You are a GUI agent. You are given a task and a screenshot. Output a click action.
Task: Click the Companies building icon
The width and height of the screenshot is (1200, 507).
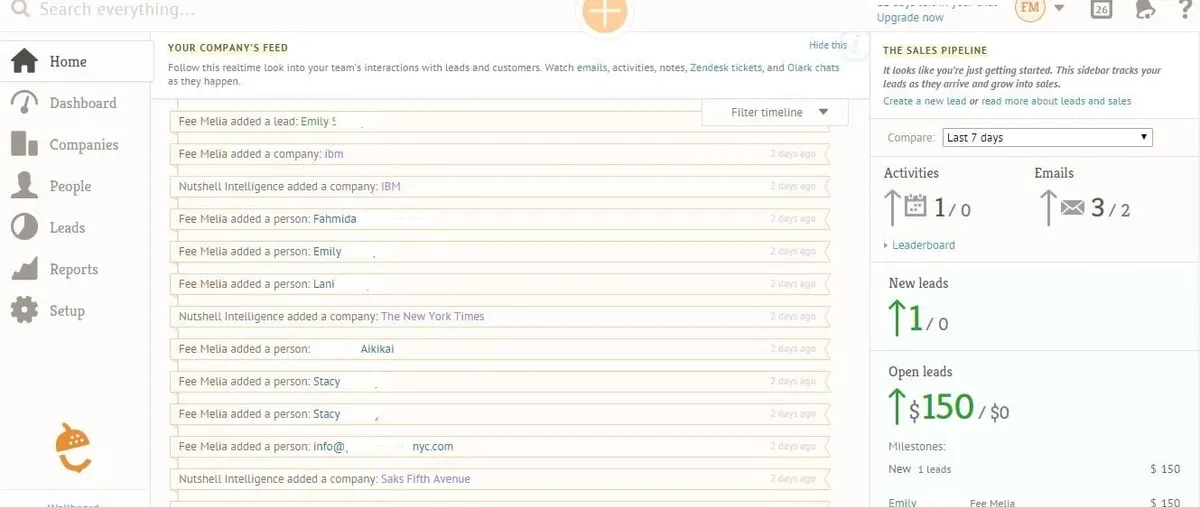point(24,144)
